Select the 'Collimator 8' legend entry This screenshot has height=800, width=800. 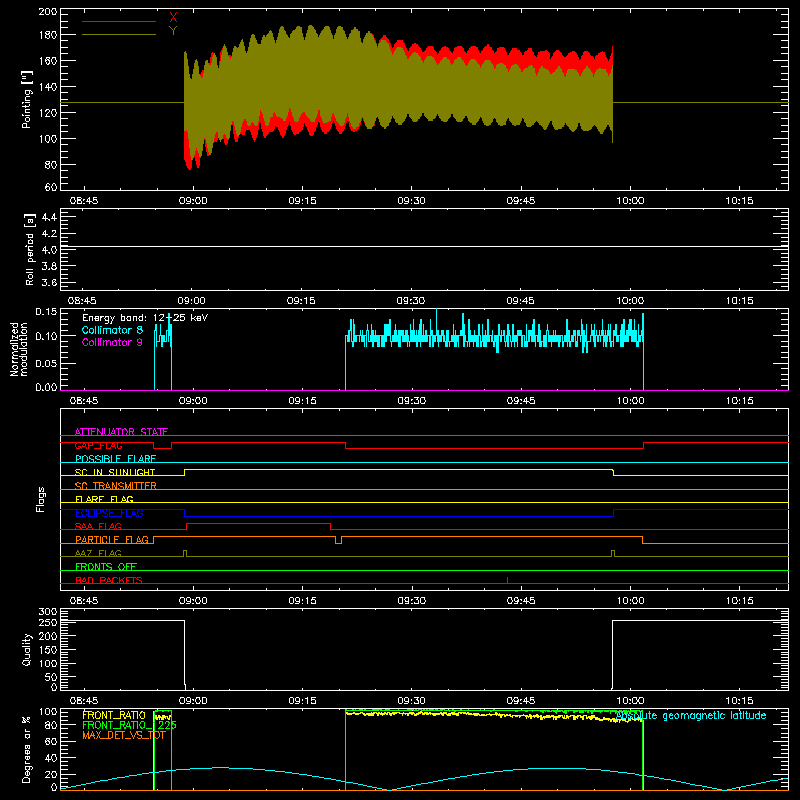click(x=112, y=330)
